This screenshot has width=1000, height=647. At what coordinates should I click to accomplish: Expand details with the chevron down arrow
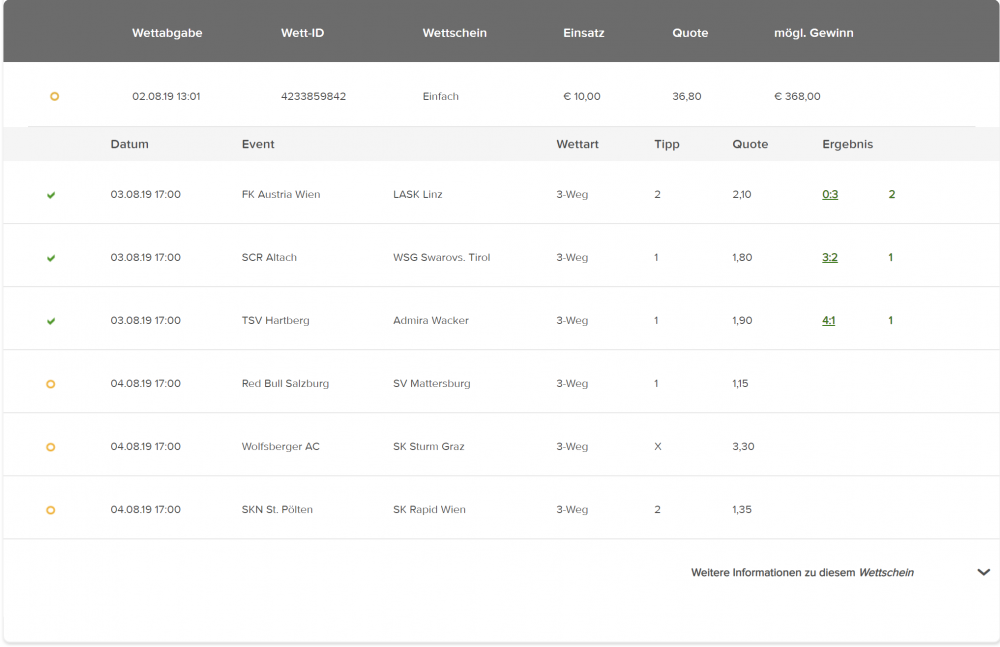[x=982, y=573]
